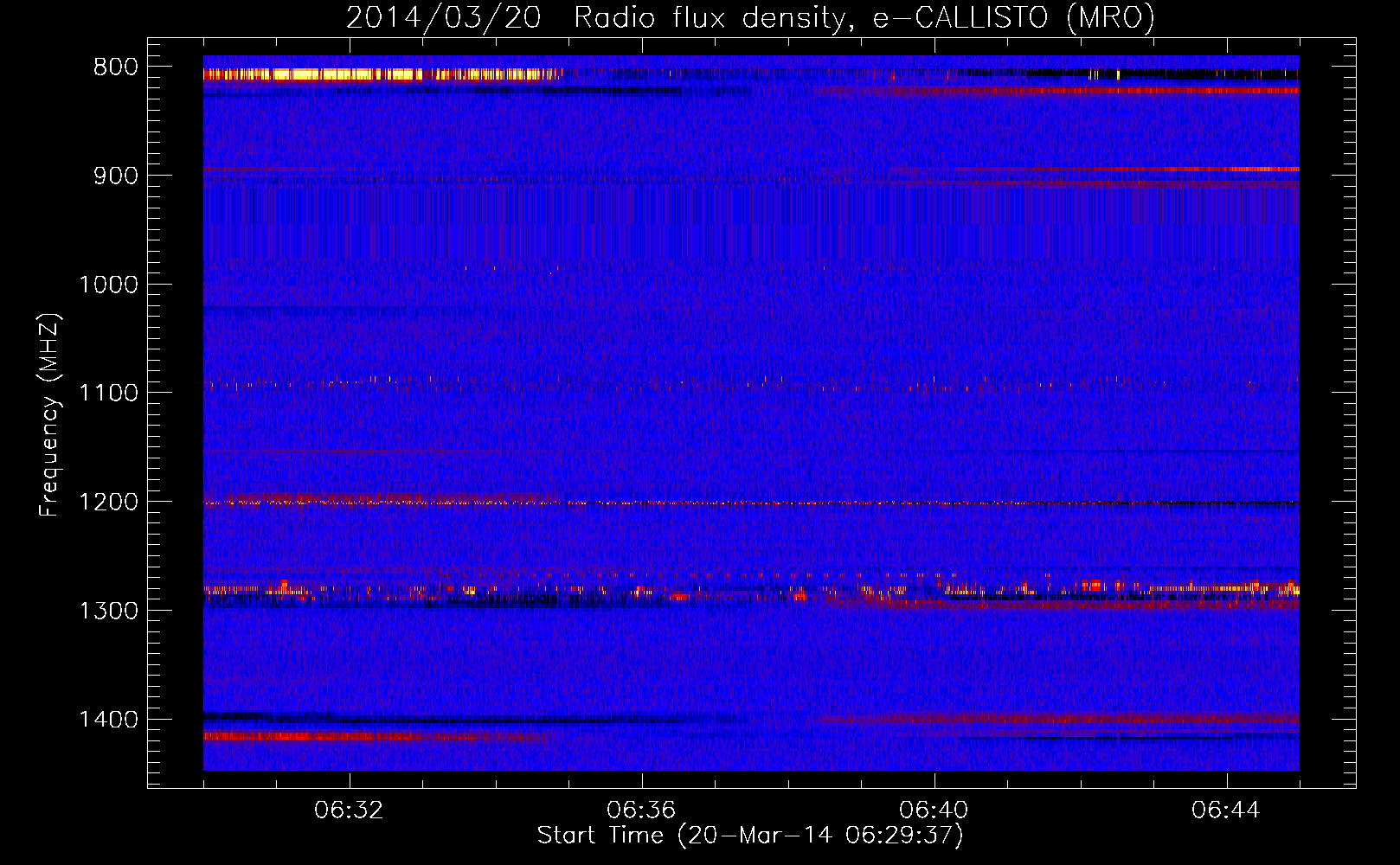This screenshot has height=865, width=1400.
Task: Click the 800 frequency tick label
Action: 116,67
